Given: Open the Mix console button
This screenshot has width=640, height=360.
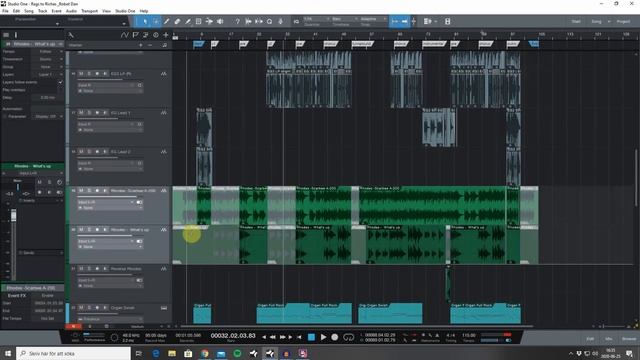Looking at the screenshot, I should (x=609, y=339).
